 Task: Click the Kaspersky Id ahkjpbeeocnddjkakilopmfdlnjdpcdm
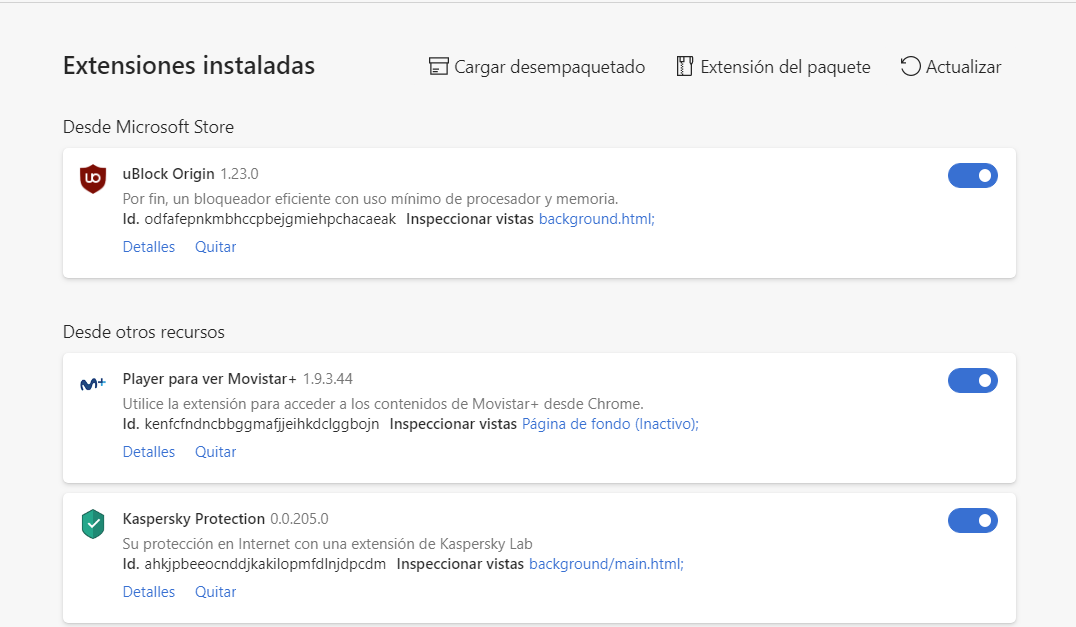pyautogui.click(x=265, y=564)
